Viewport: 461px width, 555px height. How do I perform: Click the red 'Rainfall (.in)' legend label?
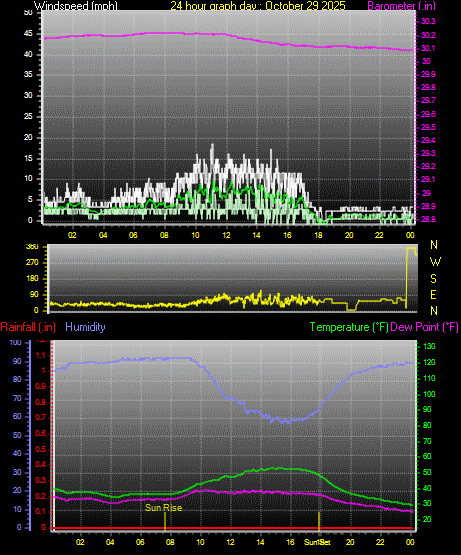28,327
